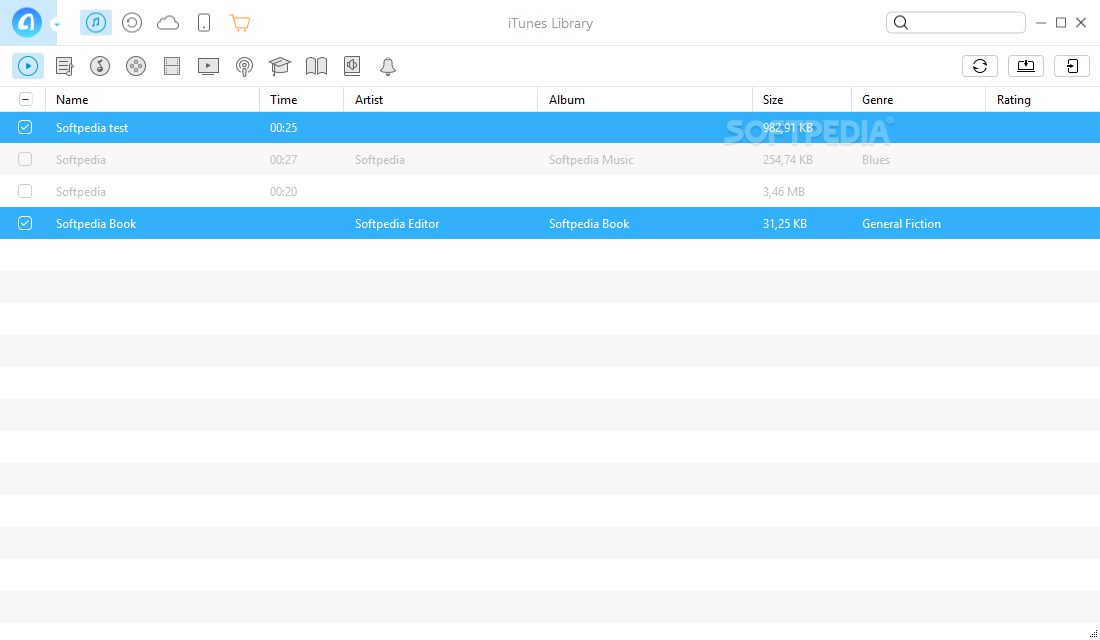Open the iTunes Backup restore icon

pyautogui.click(x=132, y=23)
